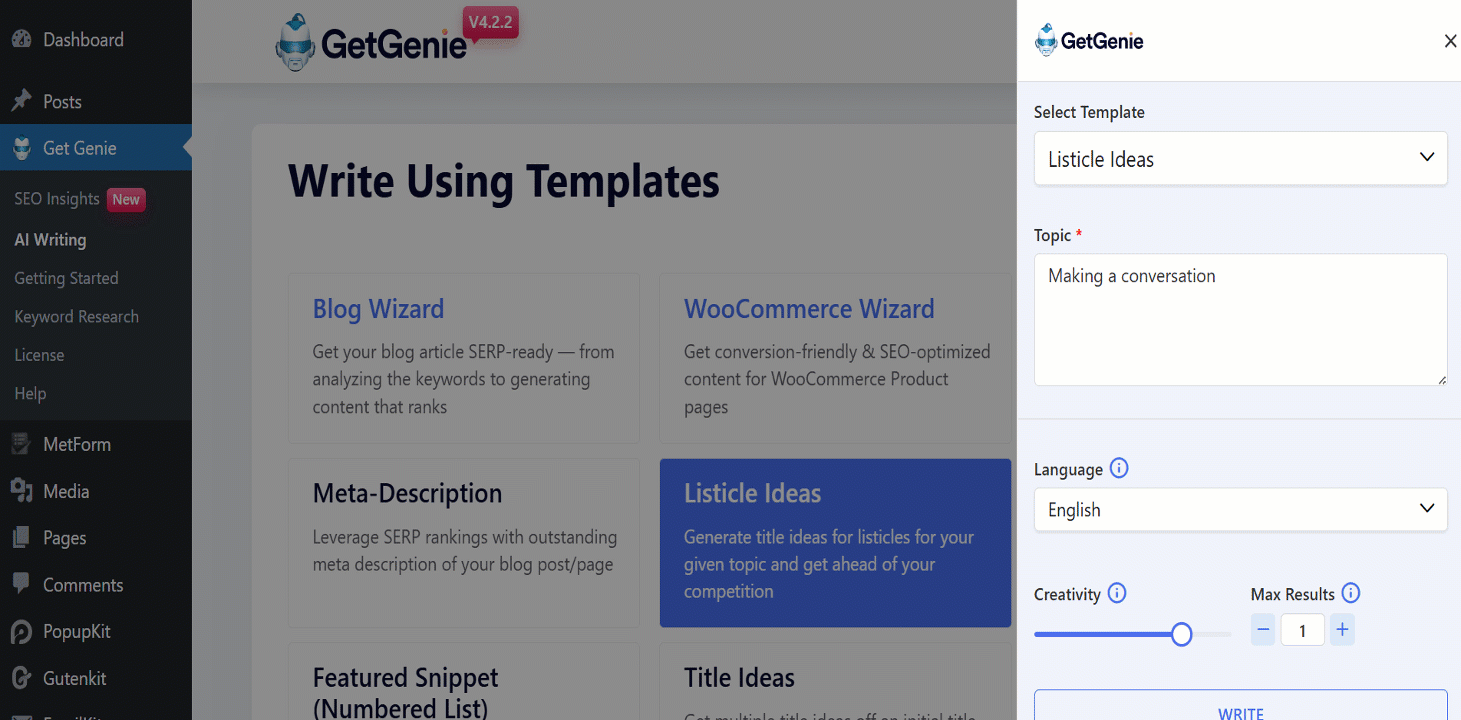The image size is (1461, 720).
Task: Open Keyword Research menu item
Action: pyautogui.click(x=76, y=317)
